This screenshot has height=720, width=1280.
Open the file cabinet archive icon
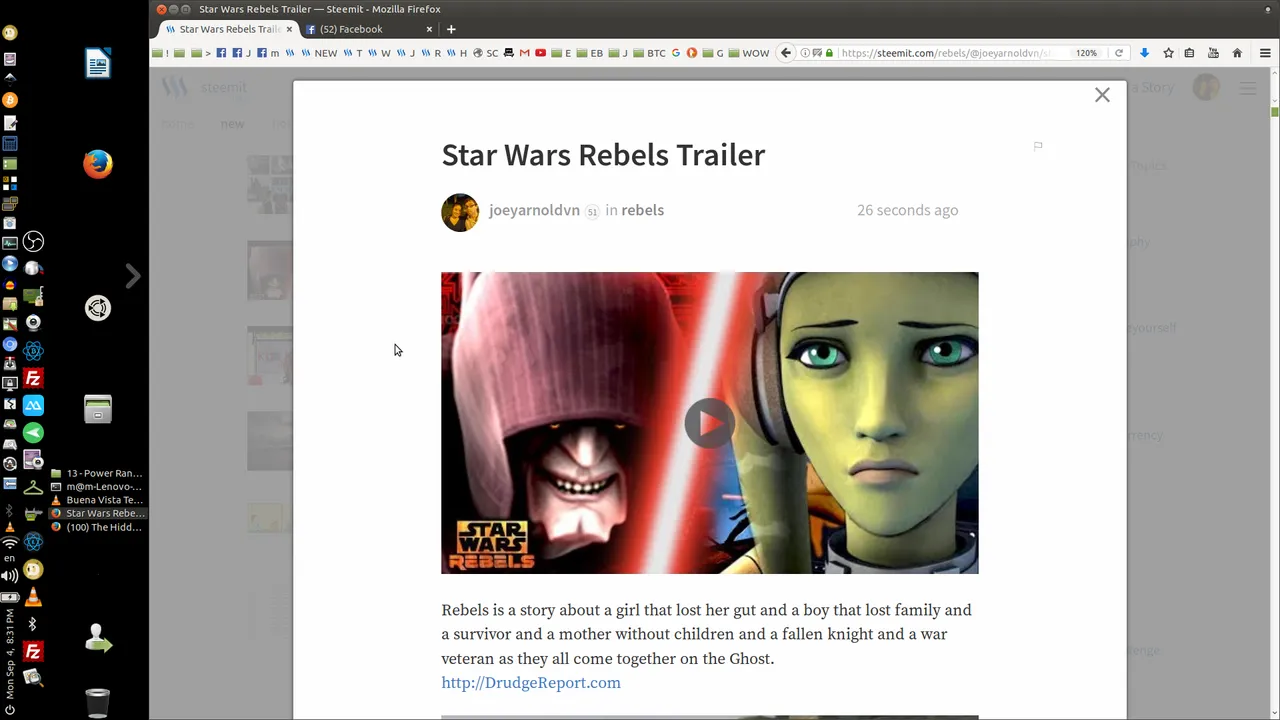pyautogui.click(x=98, y=408)
